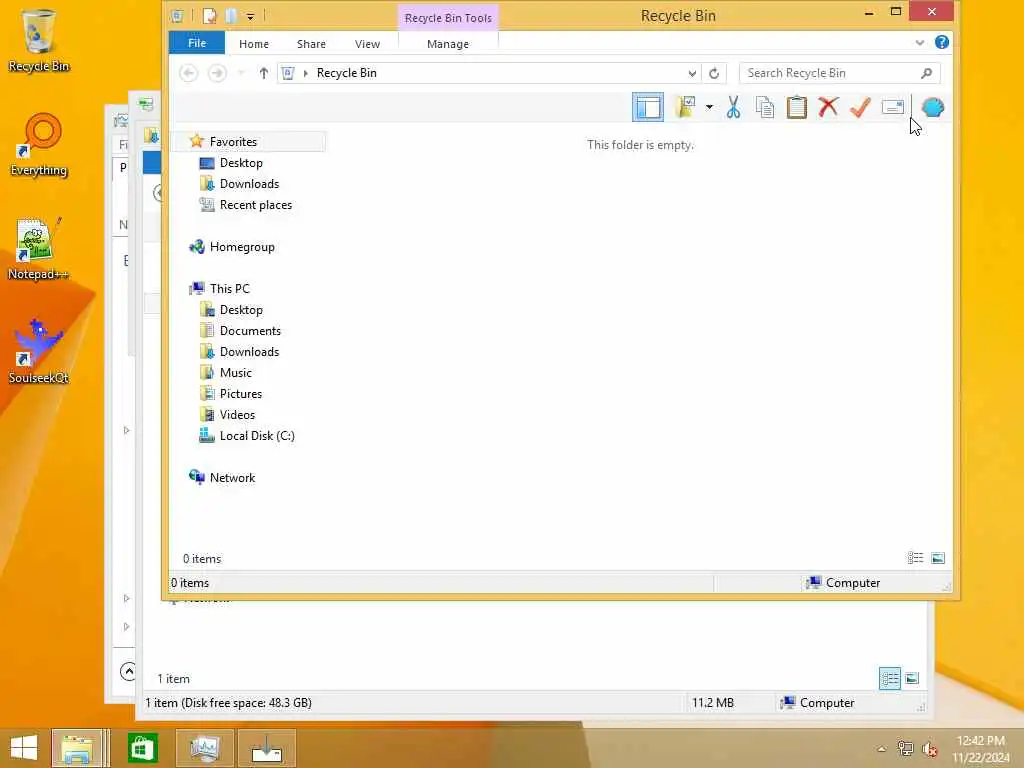1024x768 pixels.
Task: Click the Cut scissors icon
Action: [x=733, y=107]
